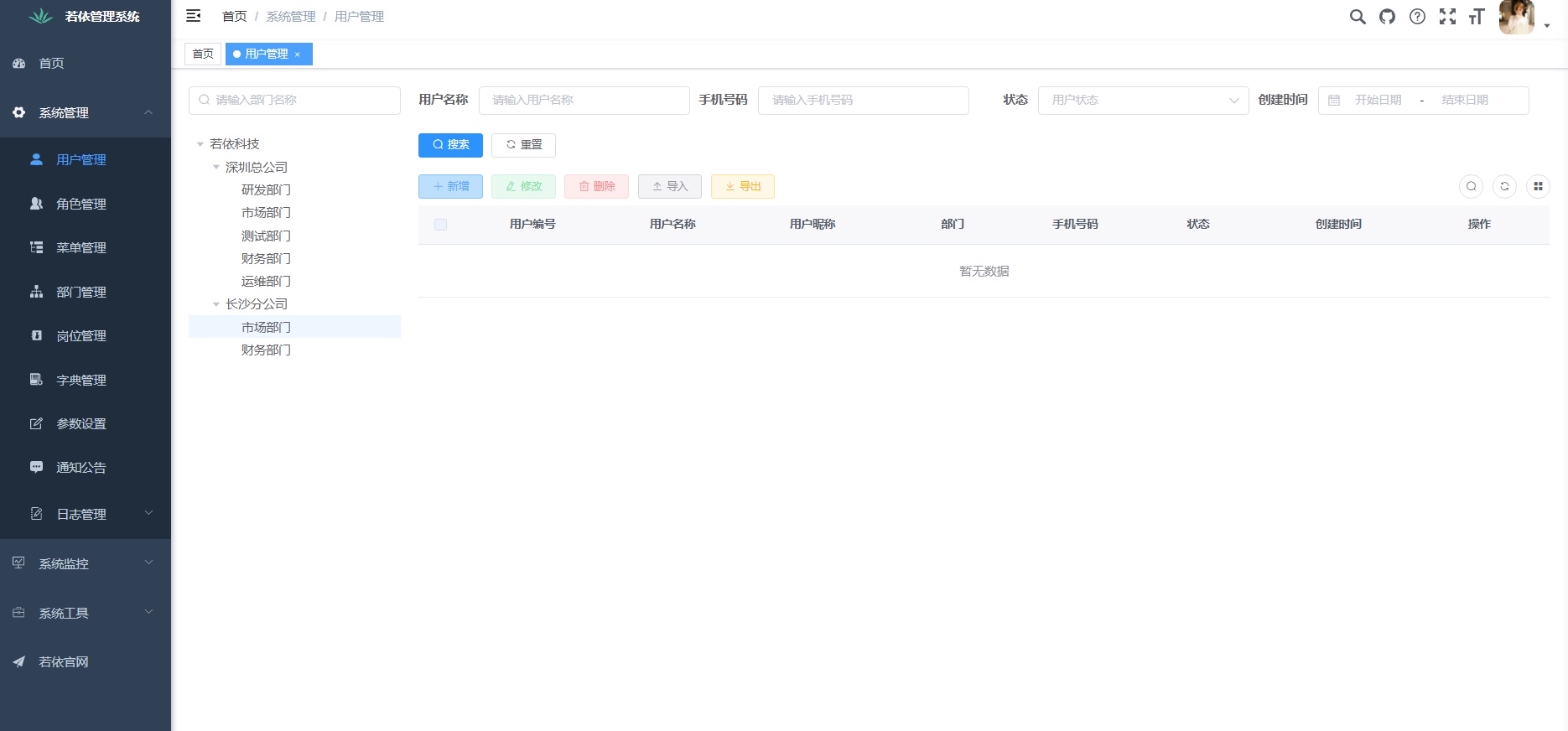Screen dimensions: 1568x731
Task: Open 部门管理 in the sidebar
Action: pyautogui.click(x=86, y=292)
